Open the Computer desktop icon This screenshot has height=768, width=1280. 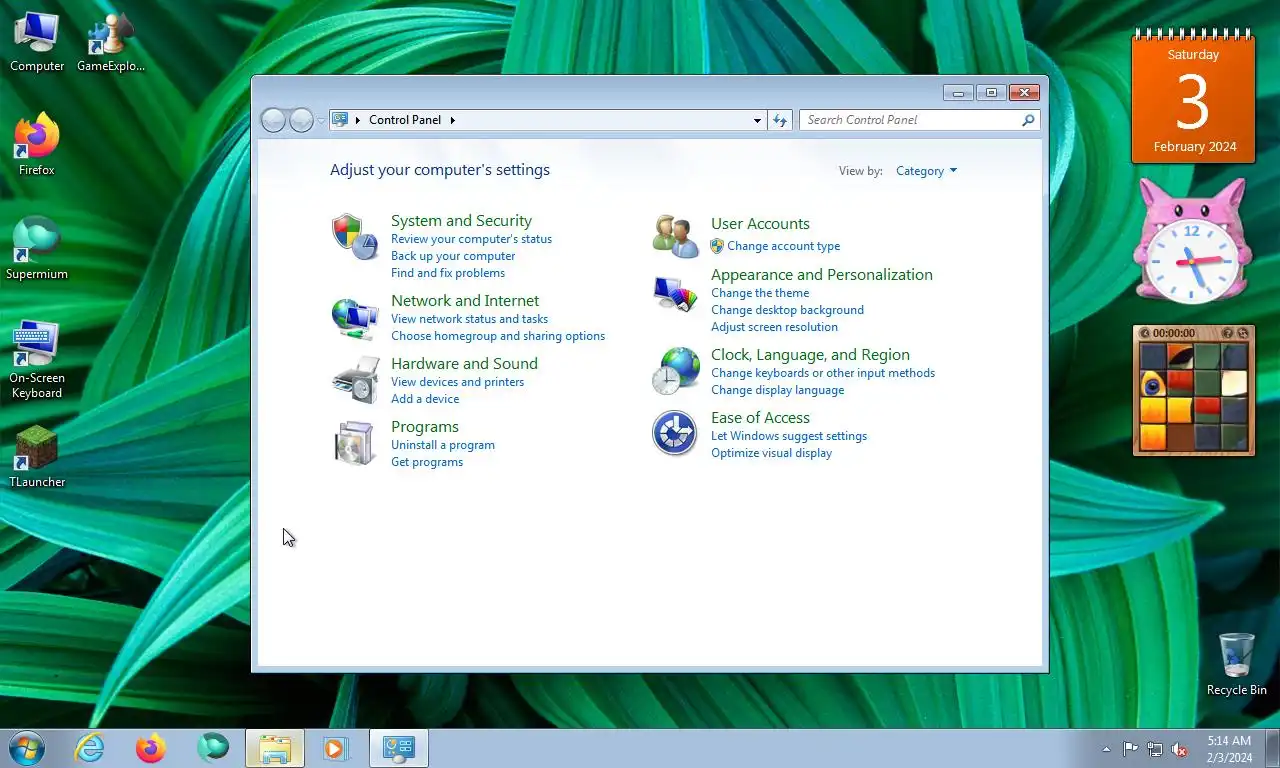(37, 42)
